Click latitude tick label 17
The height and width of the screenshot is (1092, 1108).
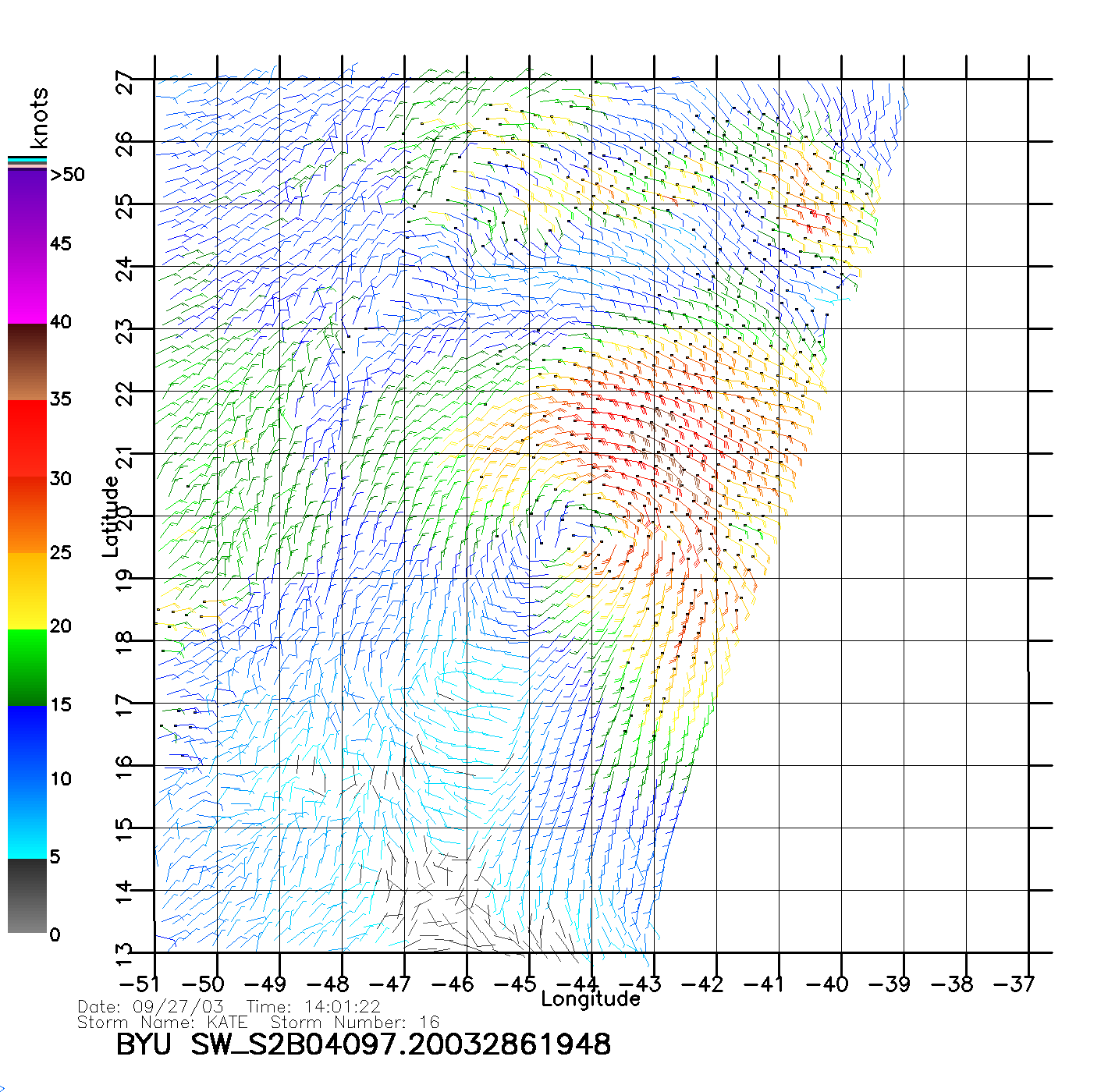tap(124, 706)
